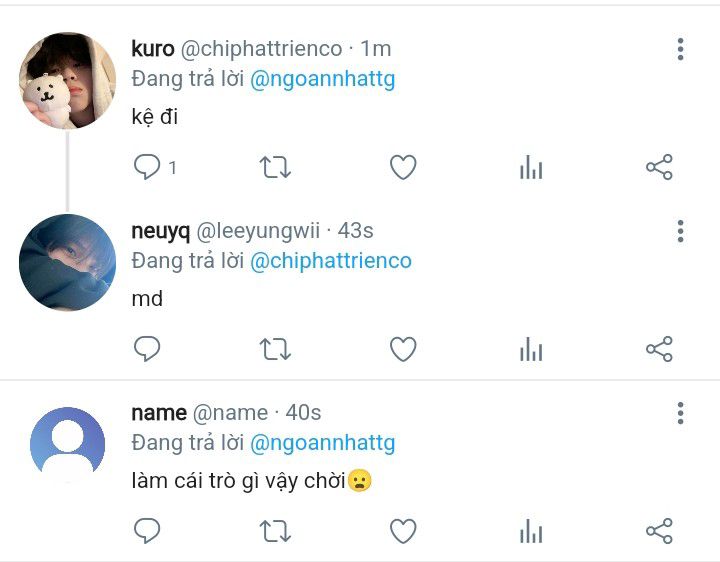Like the tweet from @name

pyautogui.click(x=403, y=531)
